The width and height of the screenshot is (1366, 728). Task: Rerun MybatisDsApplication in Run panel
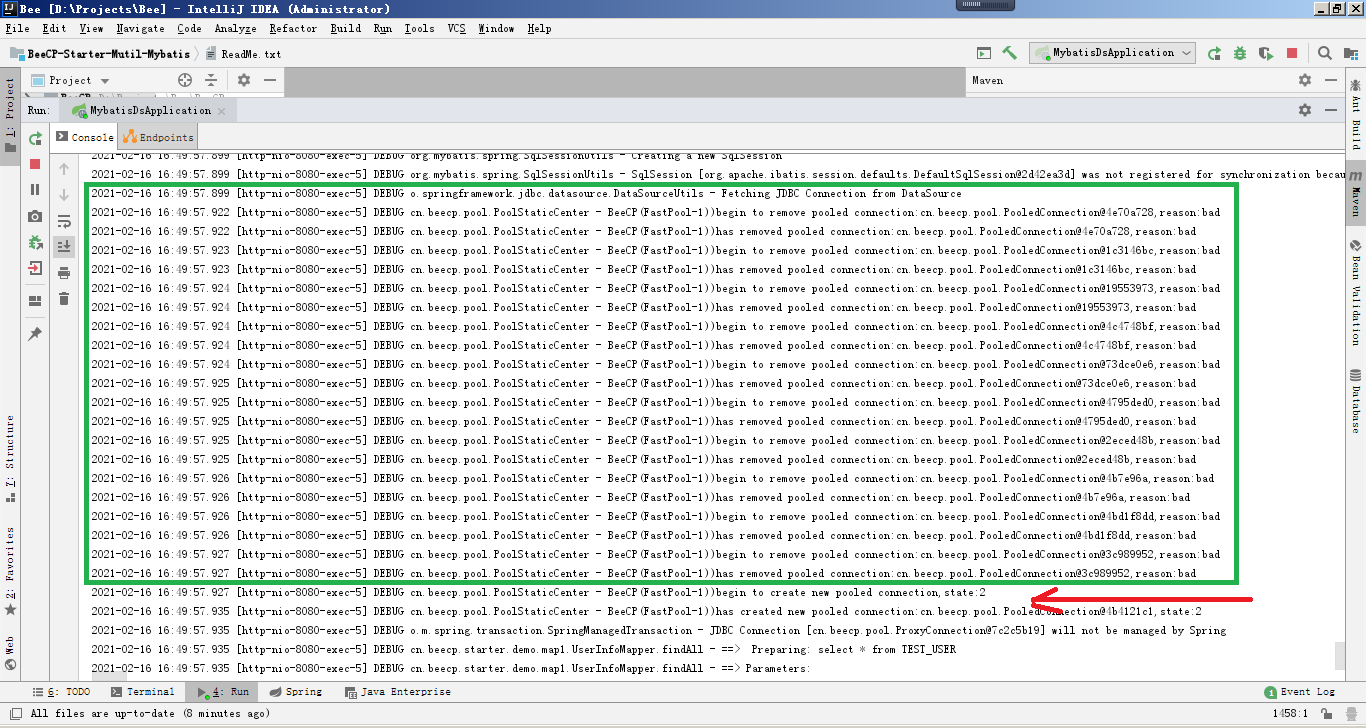(x=35, y=139)
